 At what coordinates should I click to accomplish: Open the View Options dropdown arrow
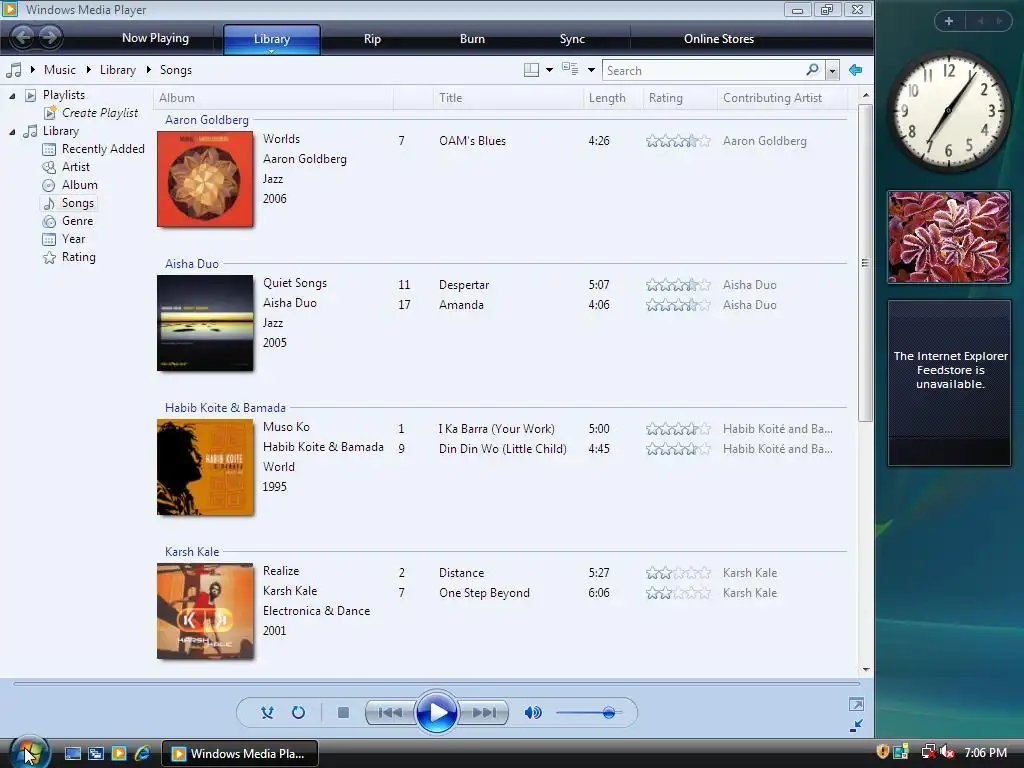(591, 70)
